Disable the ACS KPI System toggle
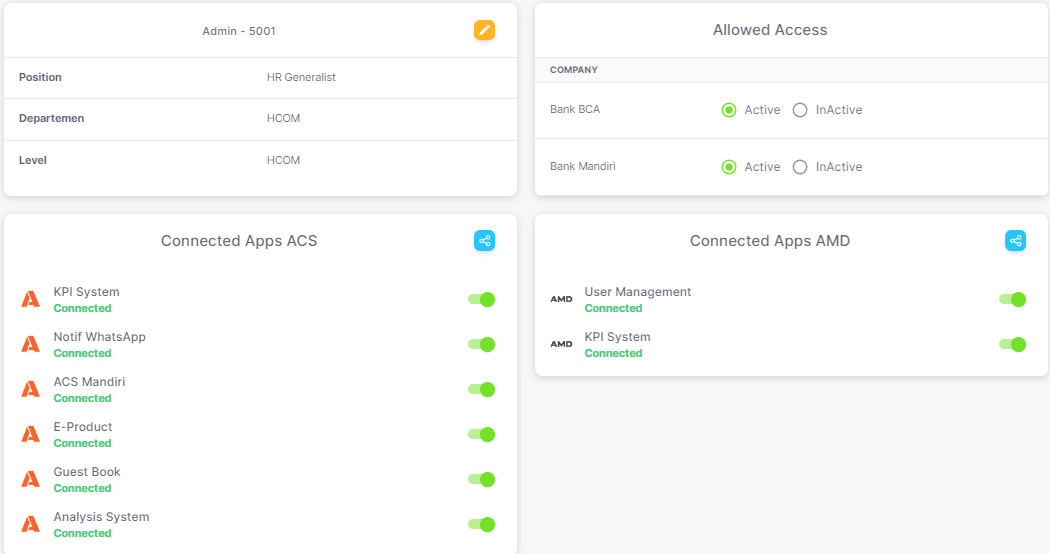The image size is (1050, 554). pos(482,299)
